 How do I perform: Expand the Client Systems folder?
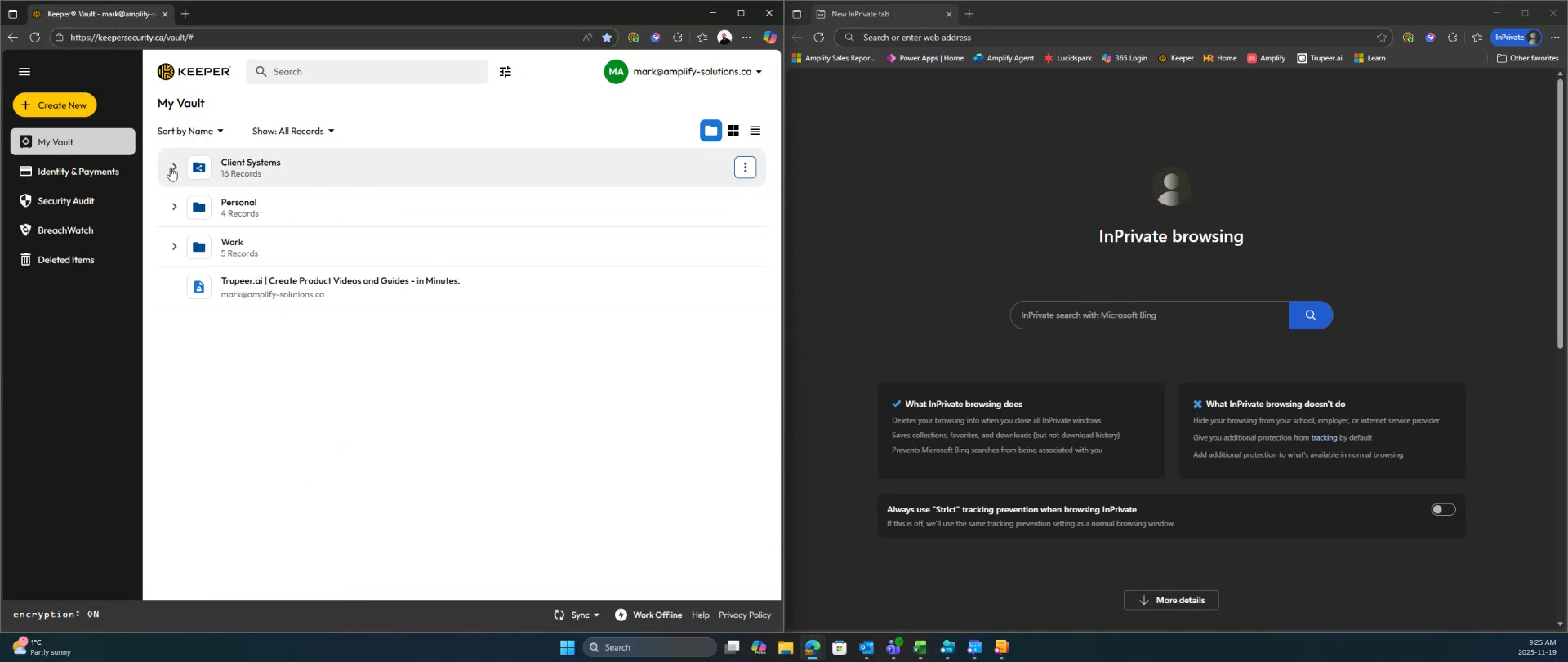tap(174, 167)
